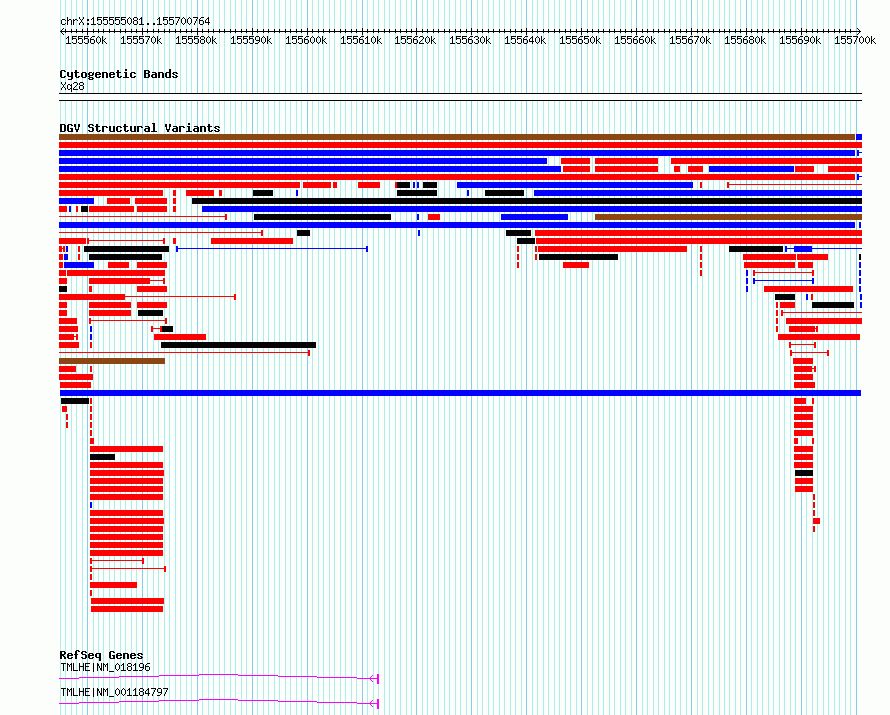Open the TMLHE|NM_001184797 gene label
This screenshot has width=890, height=715.
[115, 692]
